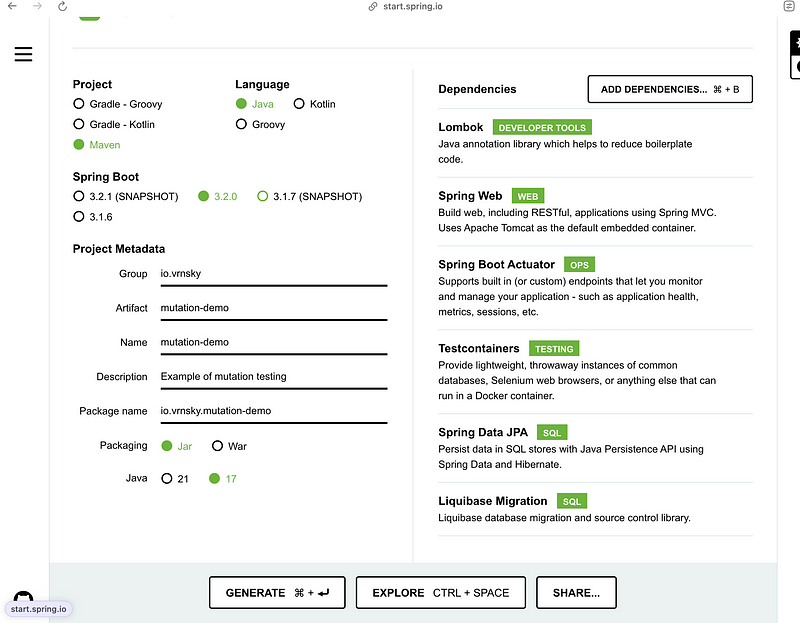Image resolution: width=800 pixels, height=623 pixels.
Task: Open the hamburger navigation menu
Action: 23,54
